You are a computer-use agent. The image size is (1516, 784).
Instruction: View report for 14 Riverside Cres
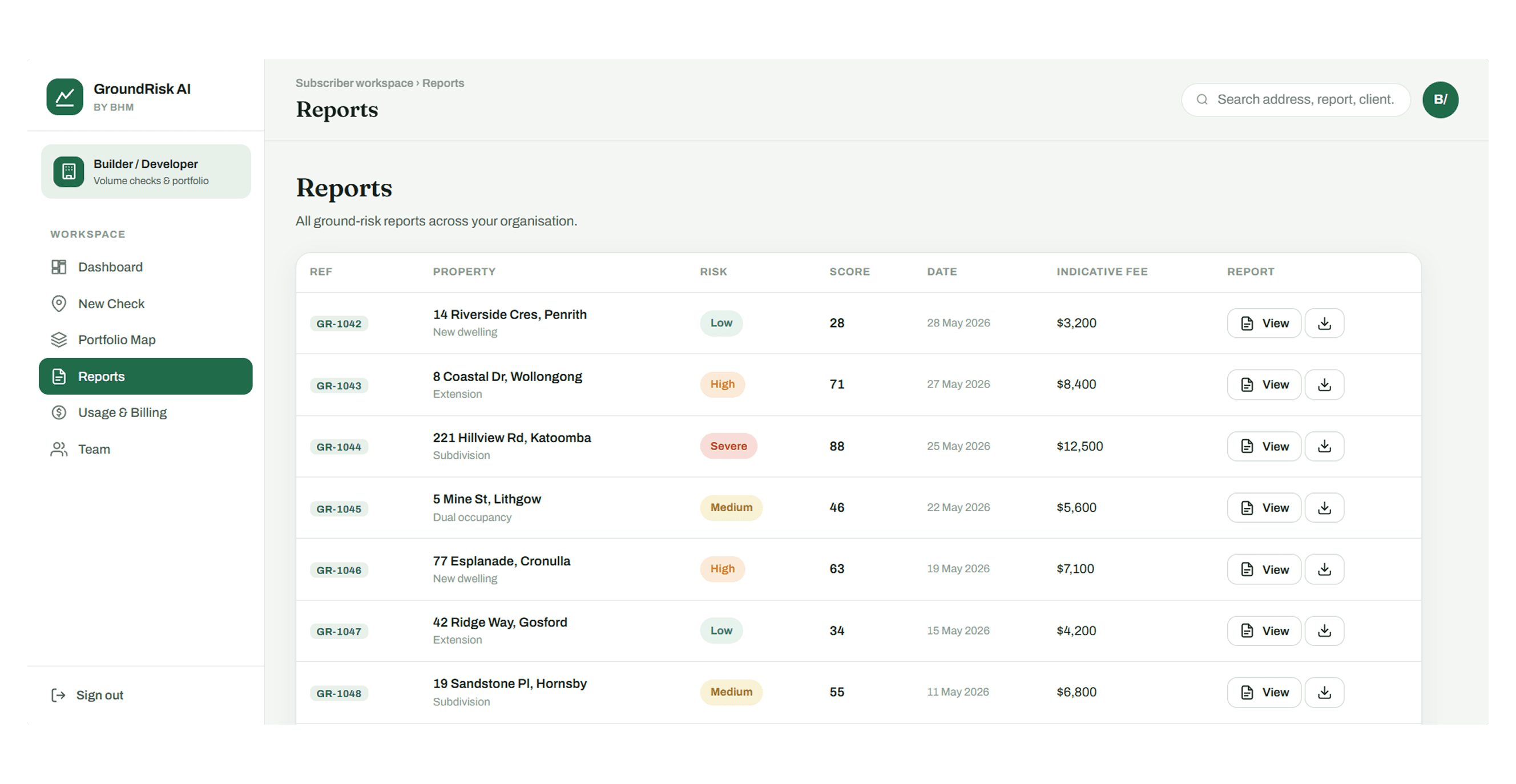pos(1264,323)
